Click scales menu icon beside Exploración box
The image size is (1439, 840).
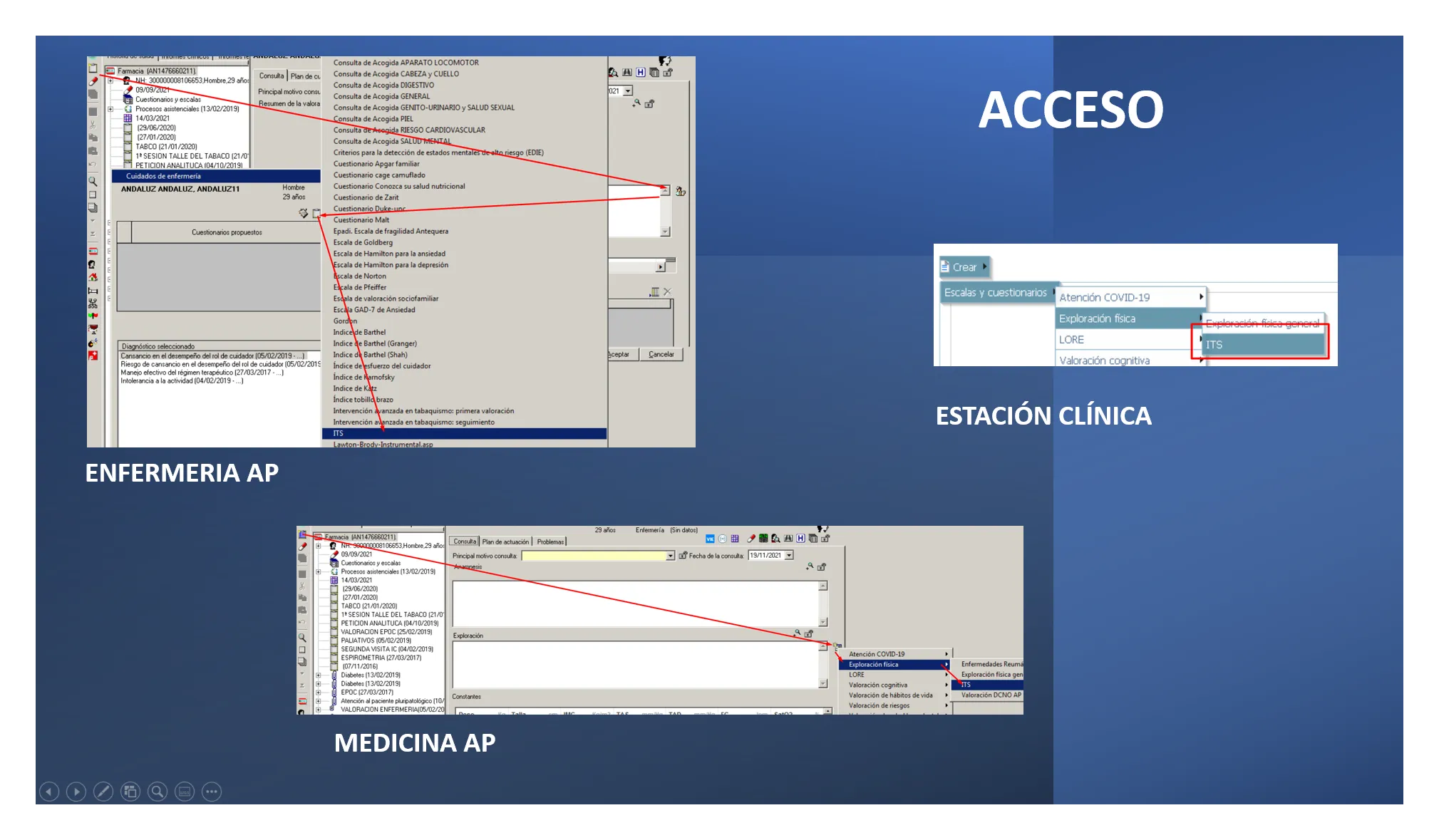836,646
